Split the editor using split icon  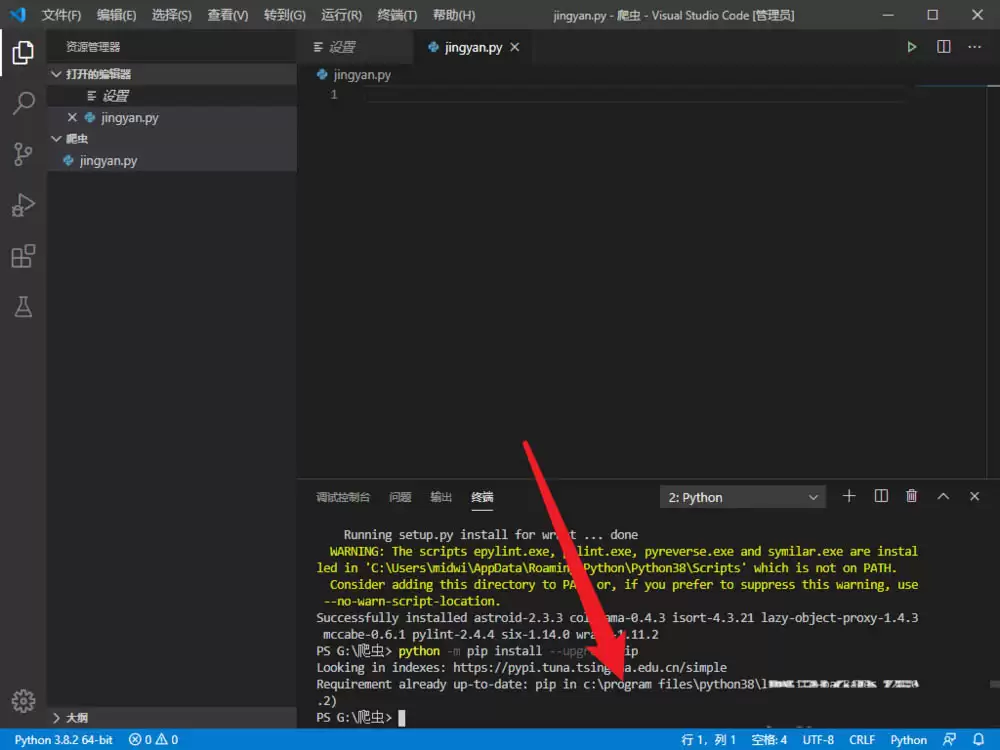click(x=941, y=46)
